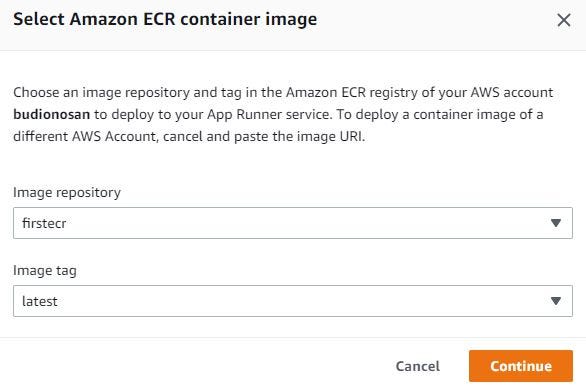
Task: Click the latest value text
Action: (40, 301)
